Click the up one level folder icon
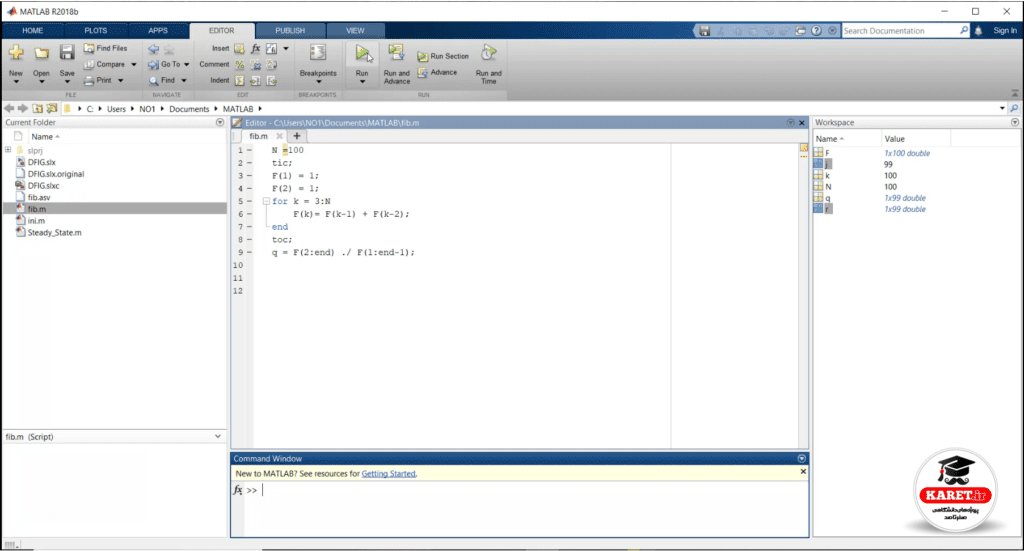The width and height of the screenshot is (1024, 551). coord(38,108)
